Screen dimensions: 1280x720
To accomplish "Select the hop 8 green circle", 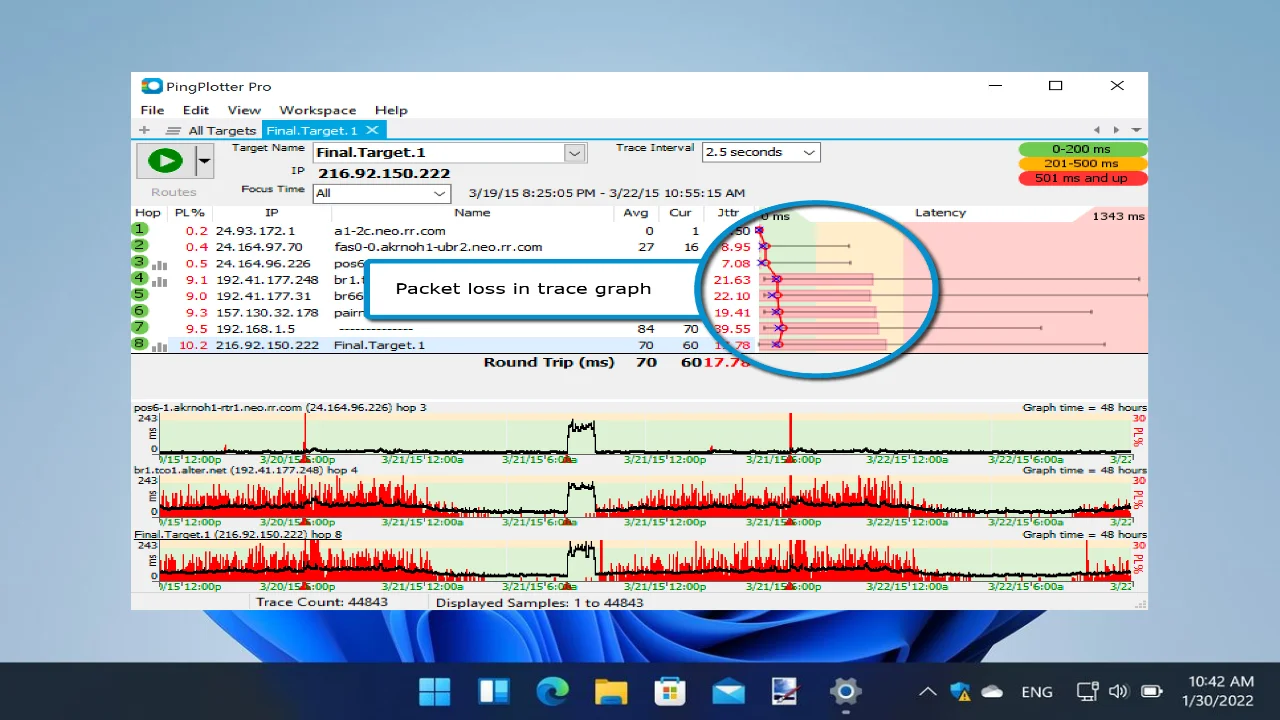I will [x=140, y=344].
